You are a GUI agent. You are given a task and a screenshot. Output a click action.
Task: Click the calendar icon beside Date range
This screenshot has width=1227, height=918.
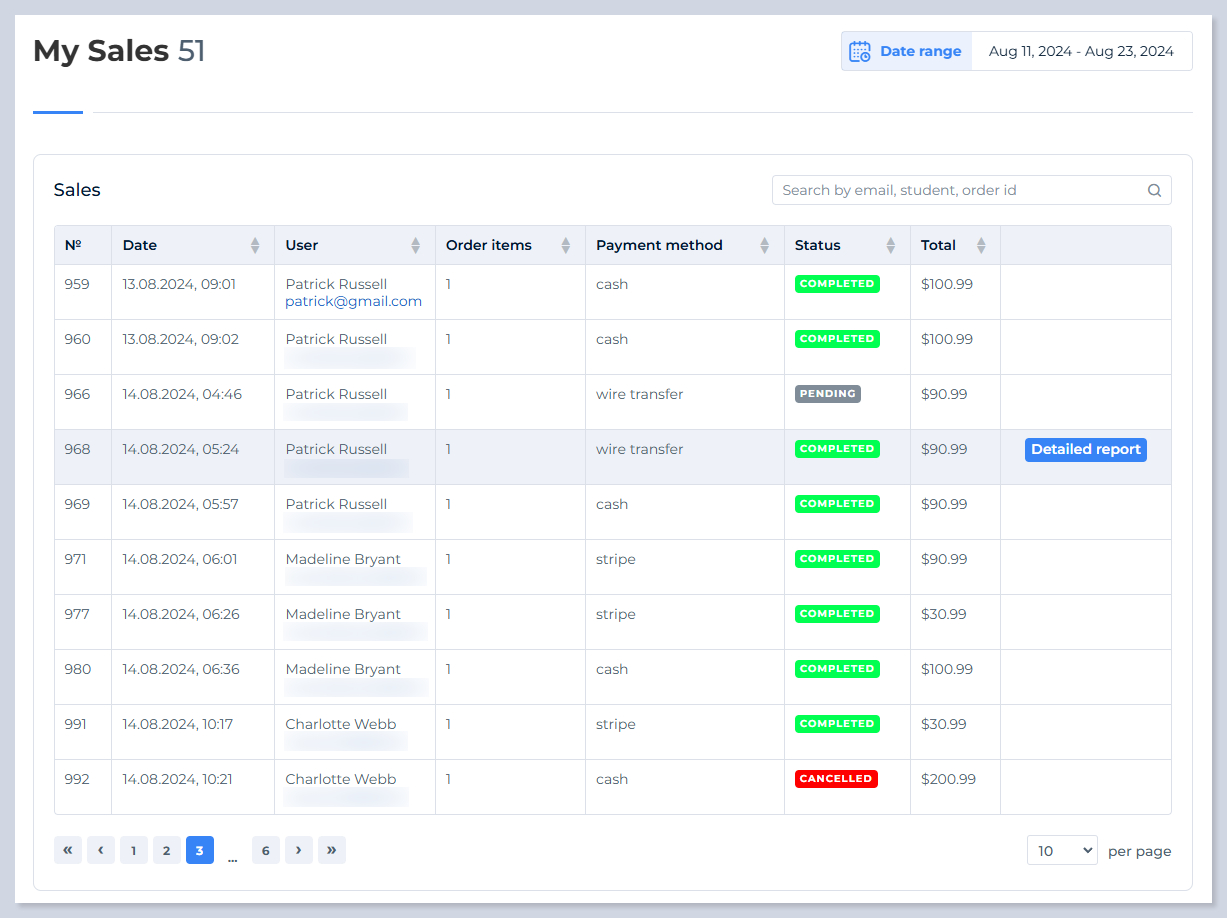(x=859, y=51)
